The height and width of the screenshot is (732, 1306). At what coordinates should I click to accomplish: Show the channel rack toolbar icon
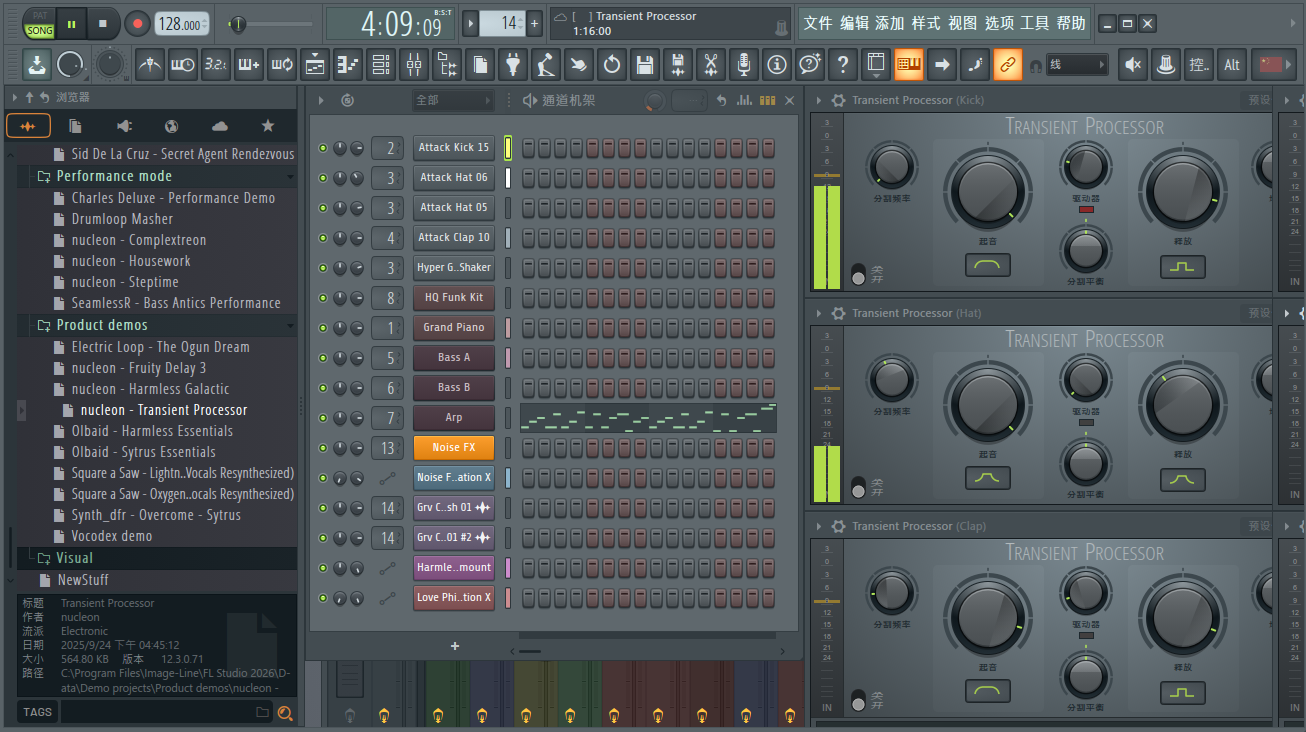coord(381,65)
